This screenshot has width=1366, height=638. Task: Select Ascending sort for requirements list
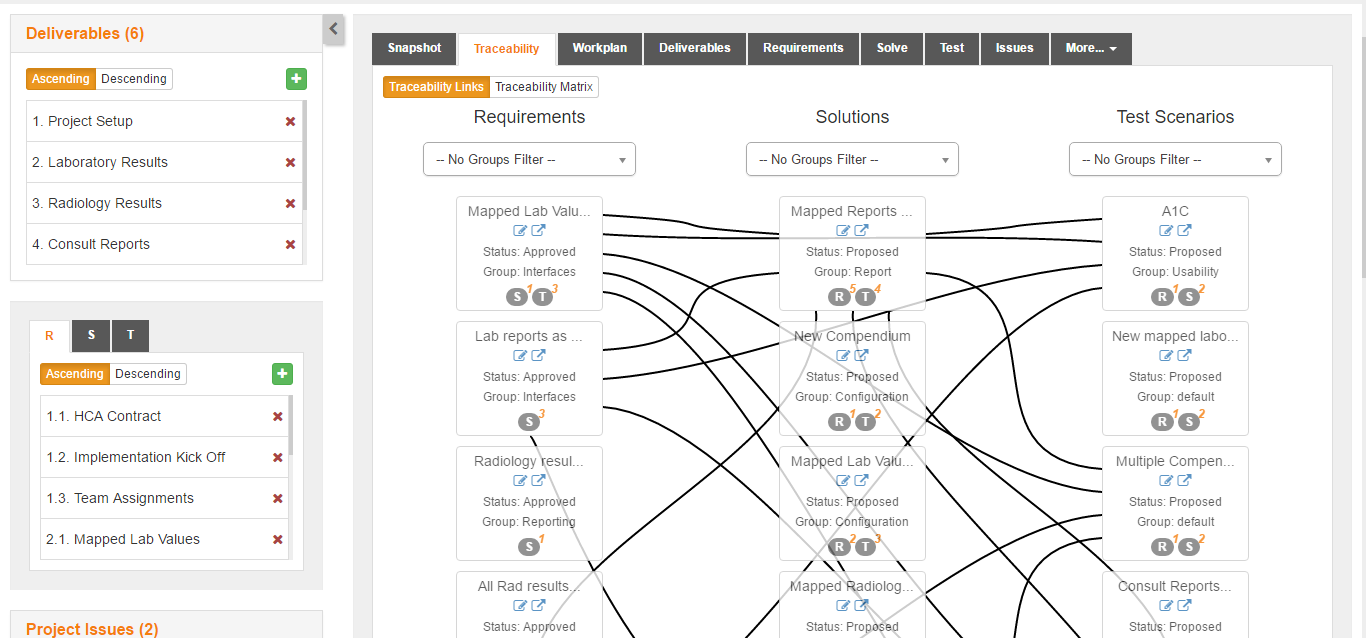[x=75, y=374]
